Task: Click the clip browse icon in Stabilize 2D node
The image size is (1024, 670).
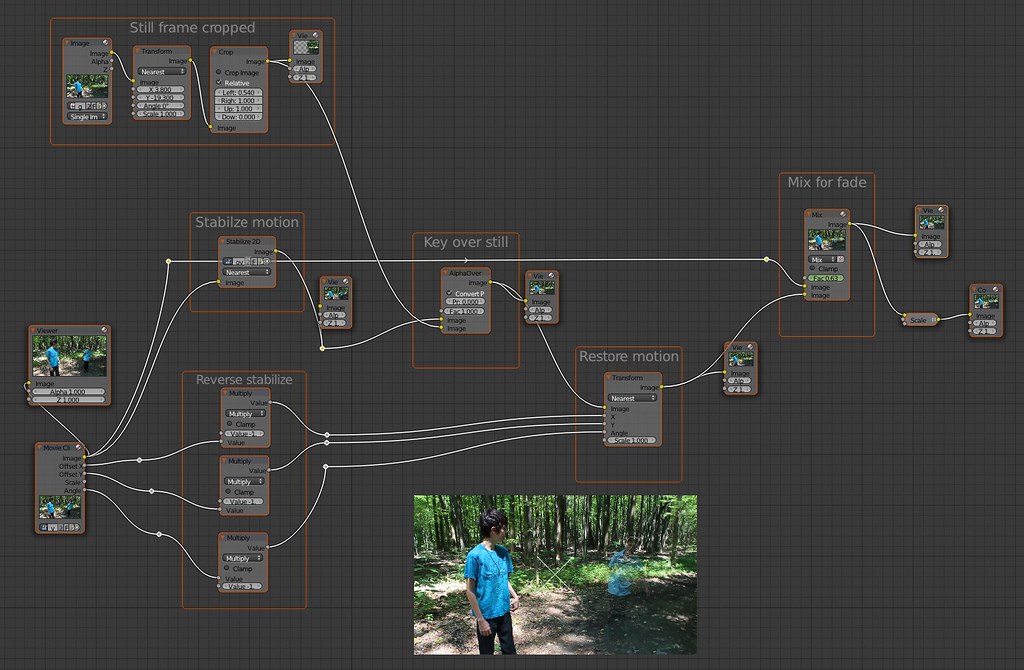Action: point(227,261)
